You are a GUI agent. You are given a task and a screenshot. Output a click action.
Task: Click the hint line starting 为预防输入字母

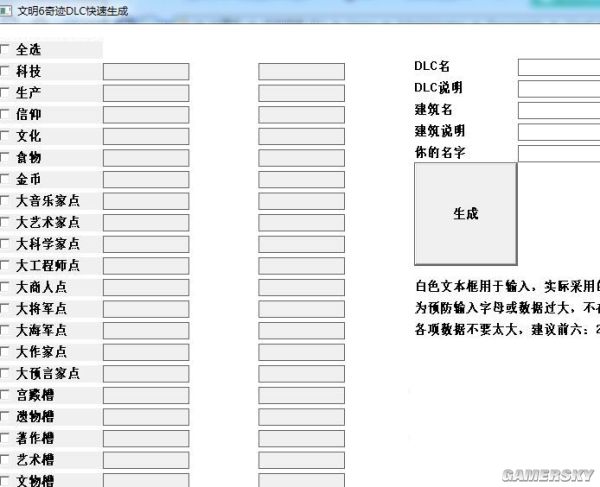(507, 308)
